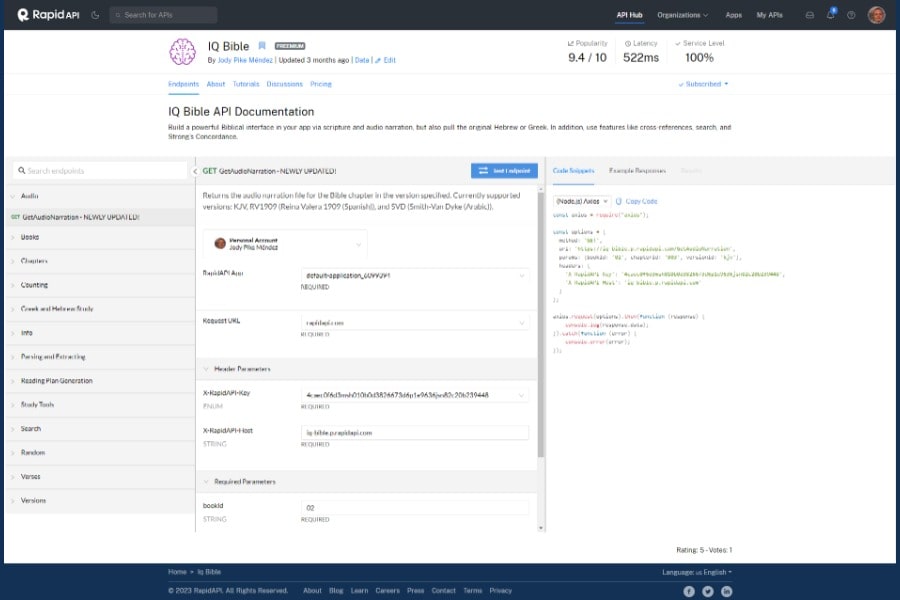Viewport: 900px width, 600px height.
Task: Open the notifications bell
Action: point(831,14)
